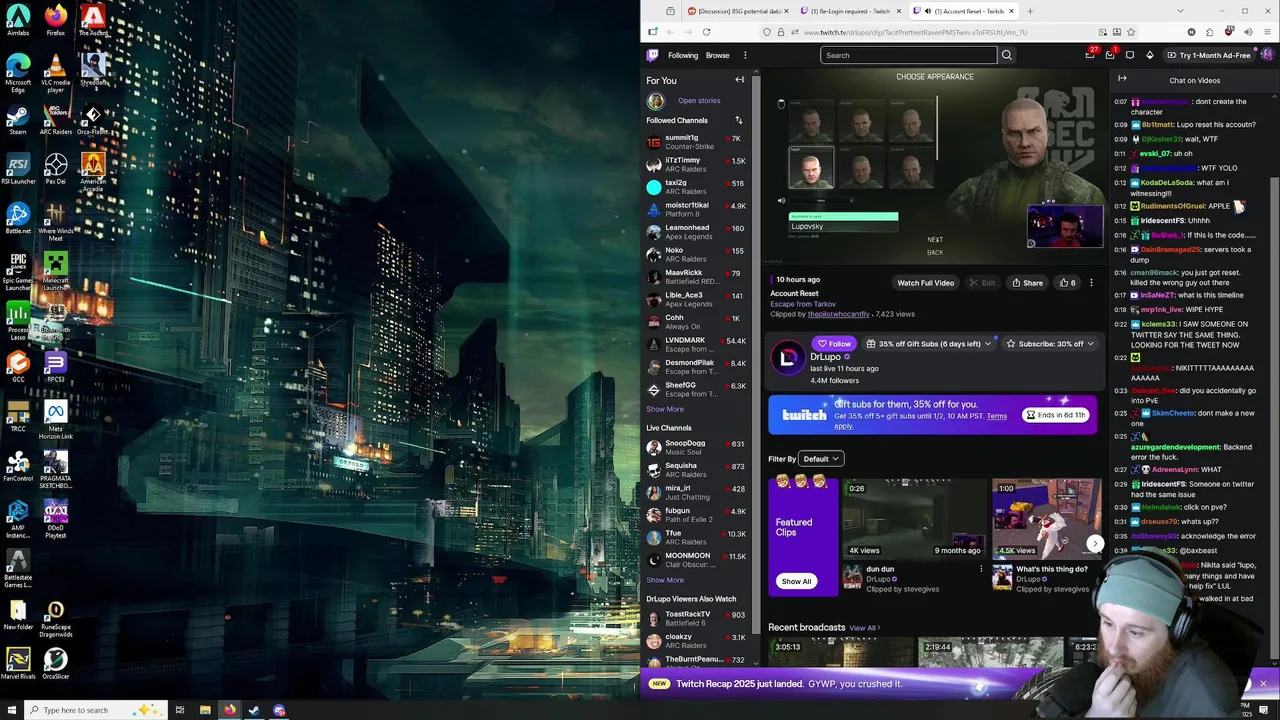Follow DrLupo with the heart button
This screenshot has width=1280, height=720.
pyautogui.click(x=834, y=344)
